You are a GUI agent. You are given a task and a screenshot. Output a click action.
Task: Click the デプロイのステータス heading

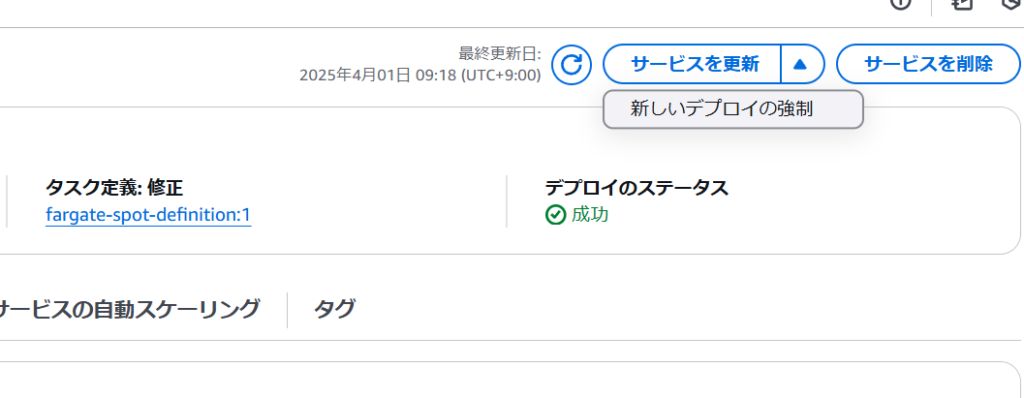[x=637, y=188]
